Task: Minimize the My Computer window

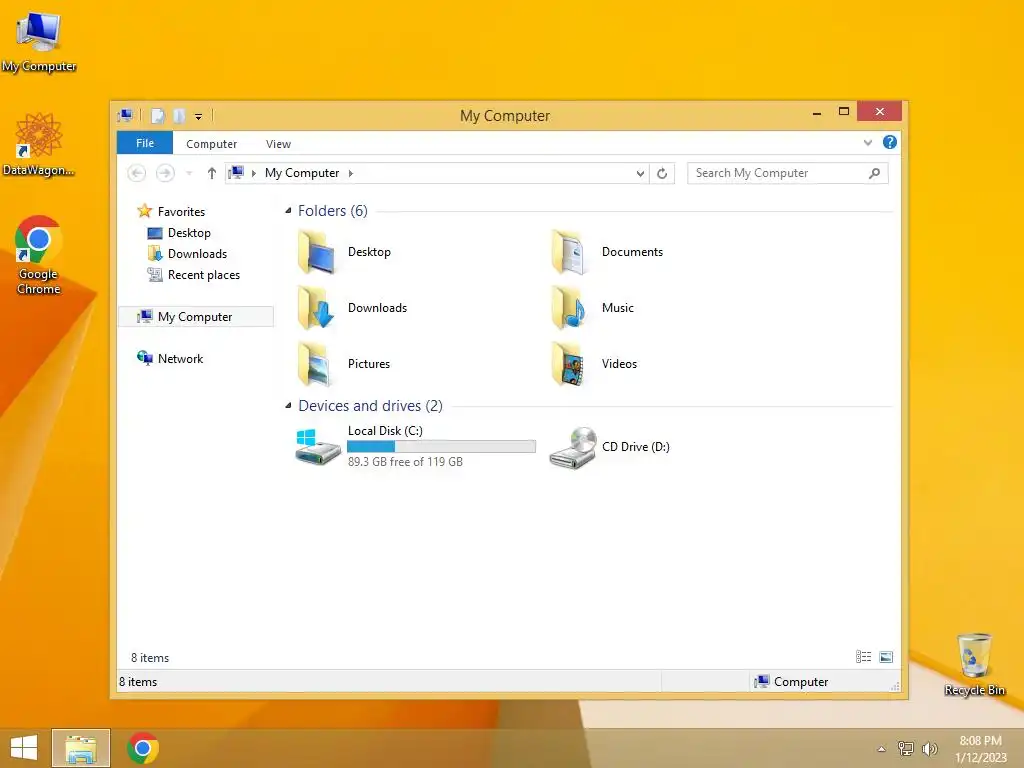Action: pos(817,113)
